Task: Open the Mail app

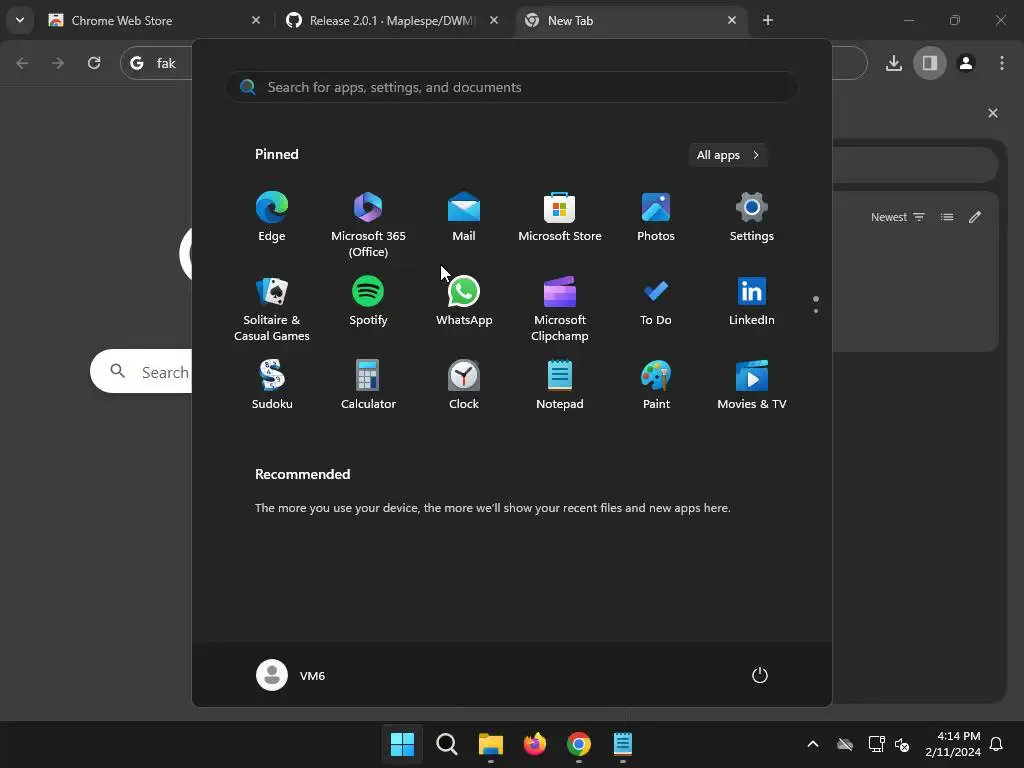Action: (x=464, y=217)
